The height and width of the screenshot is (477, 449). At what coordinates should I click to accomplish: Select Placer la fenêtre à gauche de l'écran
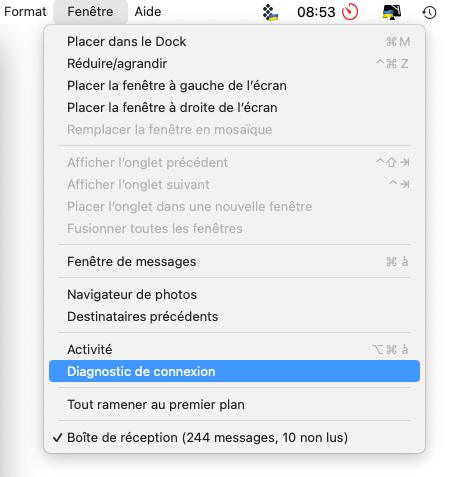pos(234,86)
